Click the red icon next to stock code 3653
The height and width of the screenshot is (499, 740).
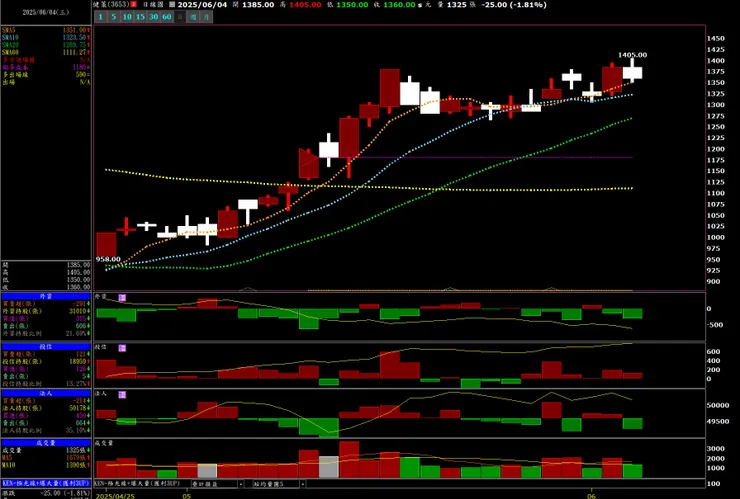coord(134,5)
